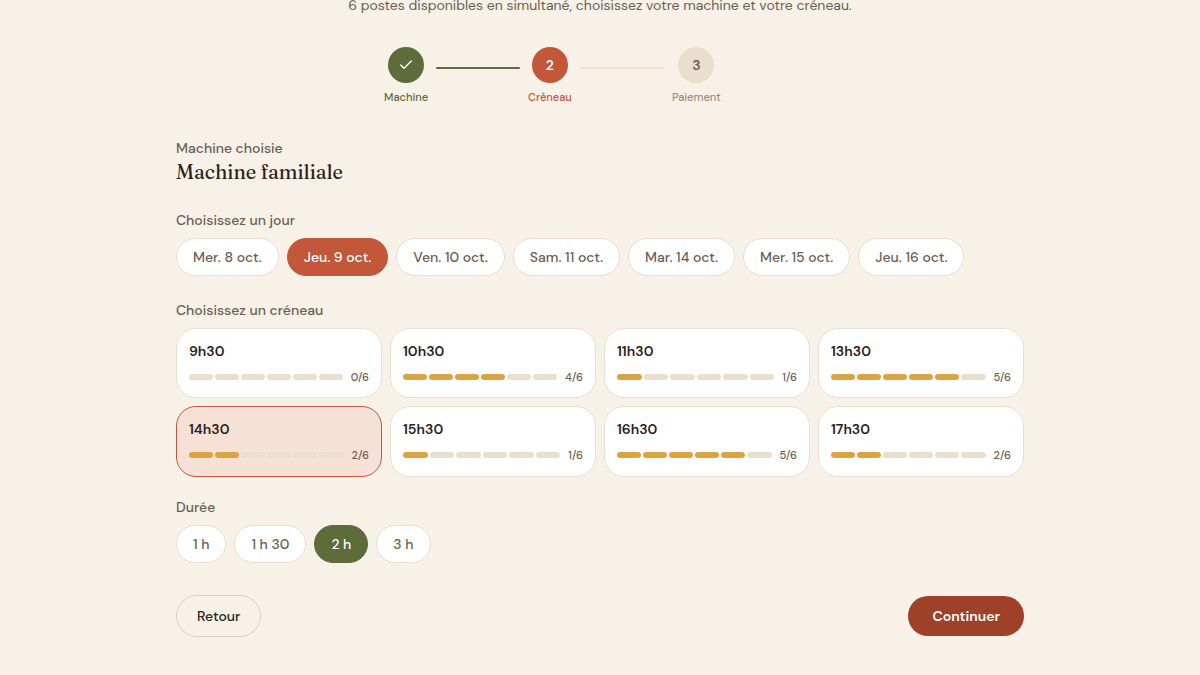
Task: Click the Retour button
Action: tap(218, 616)
